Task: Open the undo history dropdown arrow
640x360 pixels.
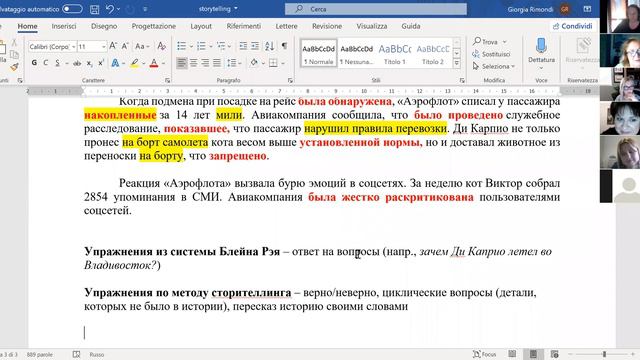Action: click(x=119, y=9)
